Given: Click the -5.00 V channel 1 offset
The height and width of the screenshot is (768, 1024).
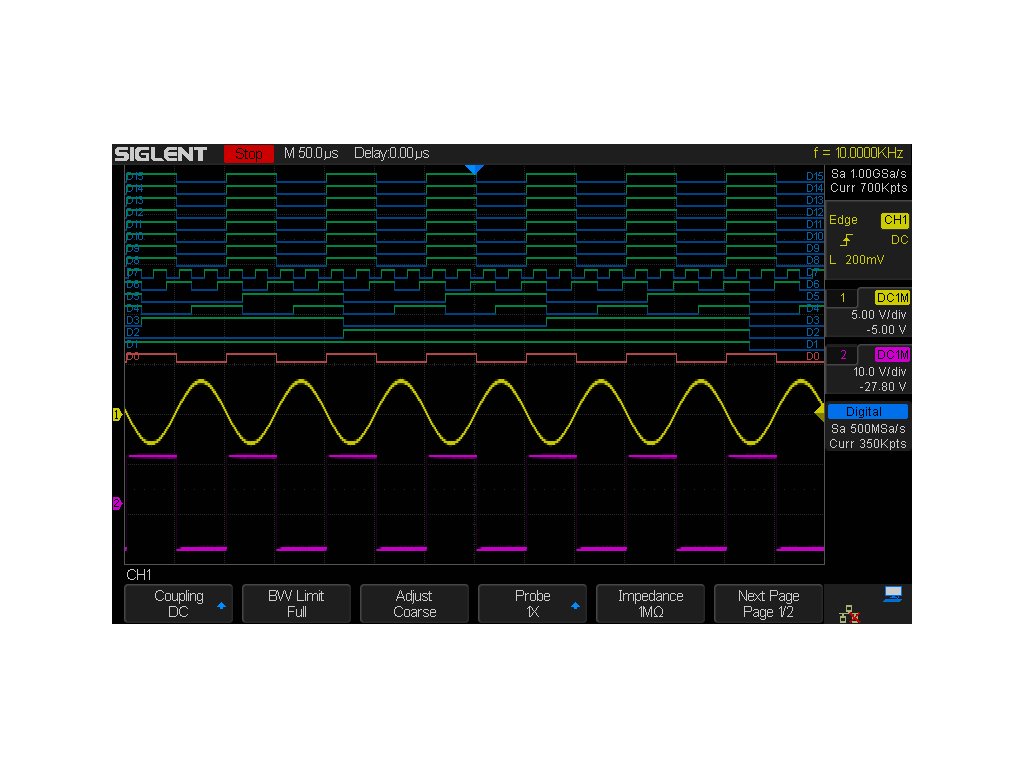Looking at the screenshot, I should click(886, 330).
